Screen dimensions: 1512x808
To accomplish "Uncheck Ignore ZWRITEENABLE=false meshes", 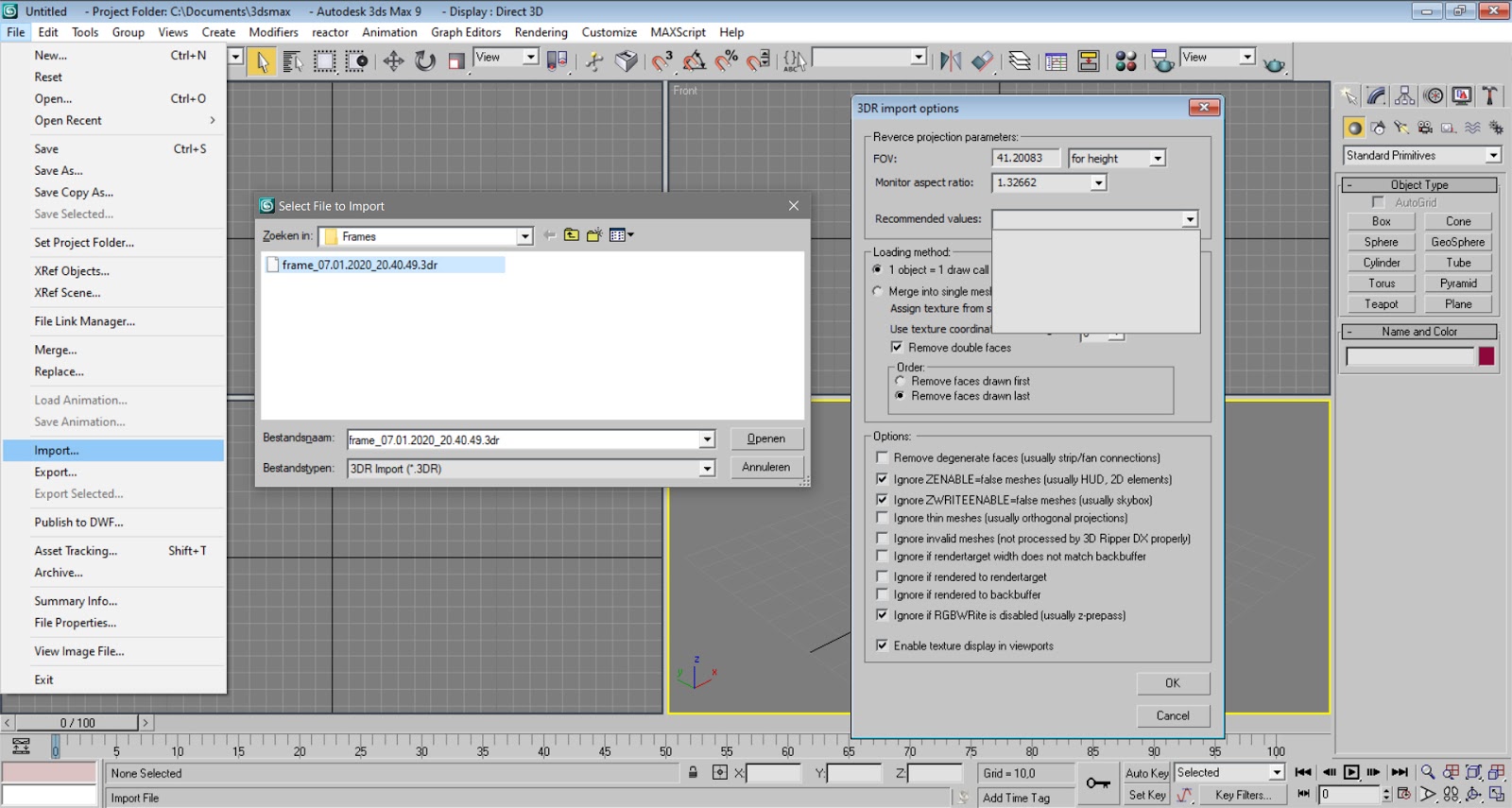I will pos(882,500).
